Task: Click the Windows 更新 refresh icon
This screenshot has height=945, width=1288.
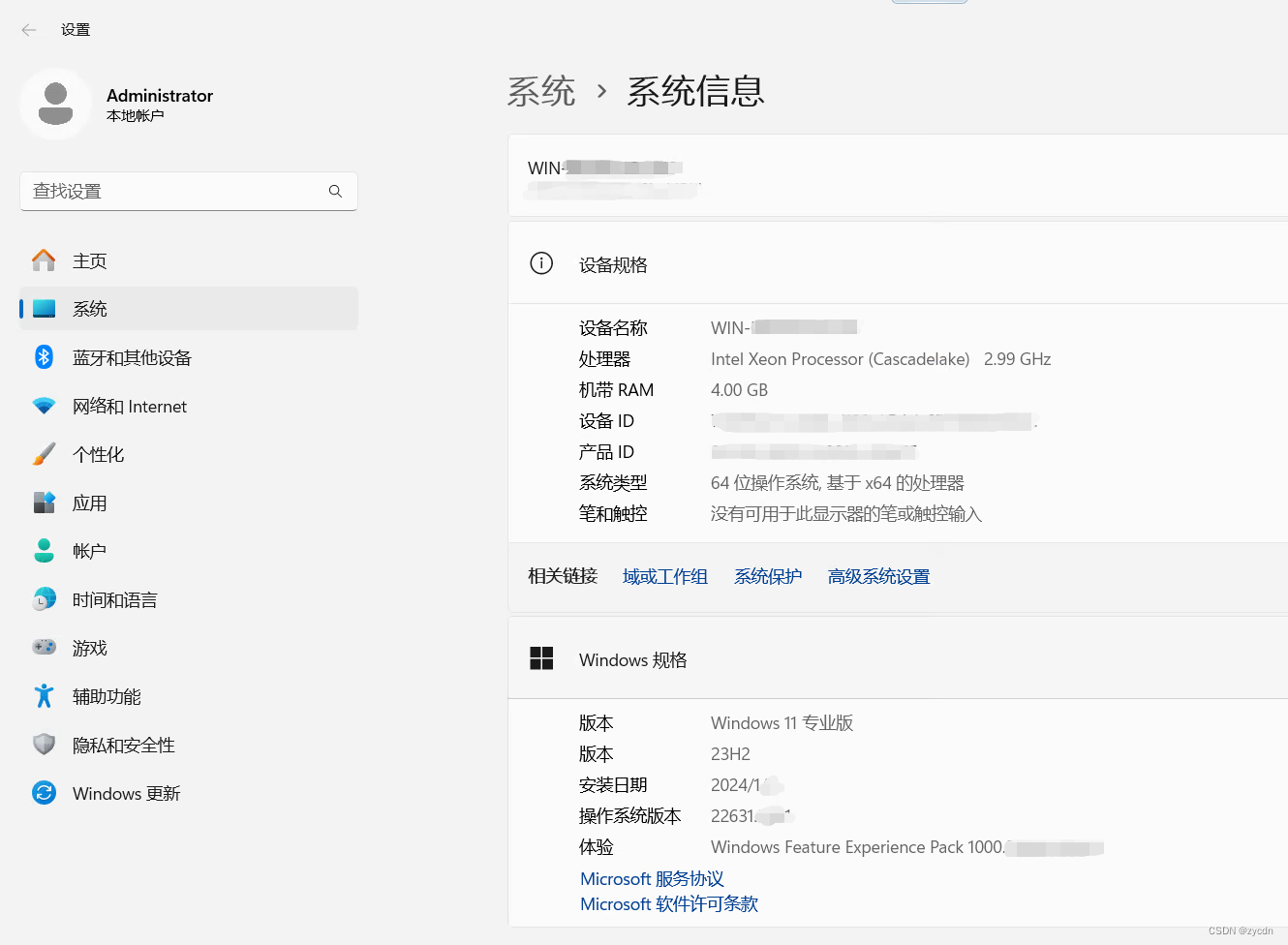Action: [44, 793]
